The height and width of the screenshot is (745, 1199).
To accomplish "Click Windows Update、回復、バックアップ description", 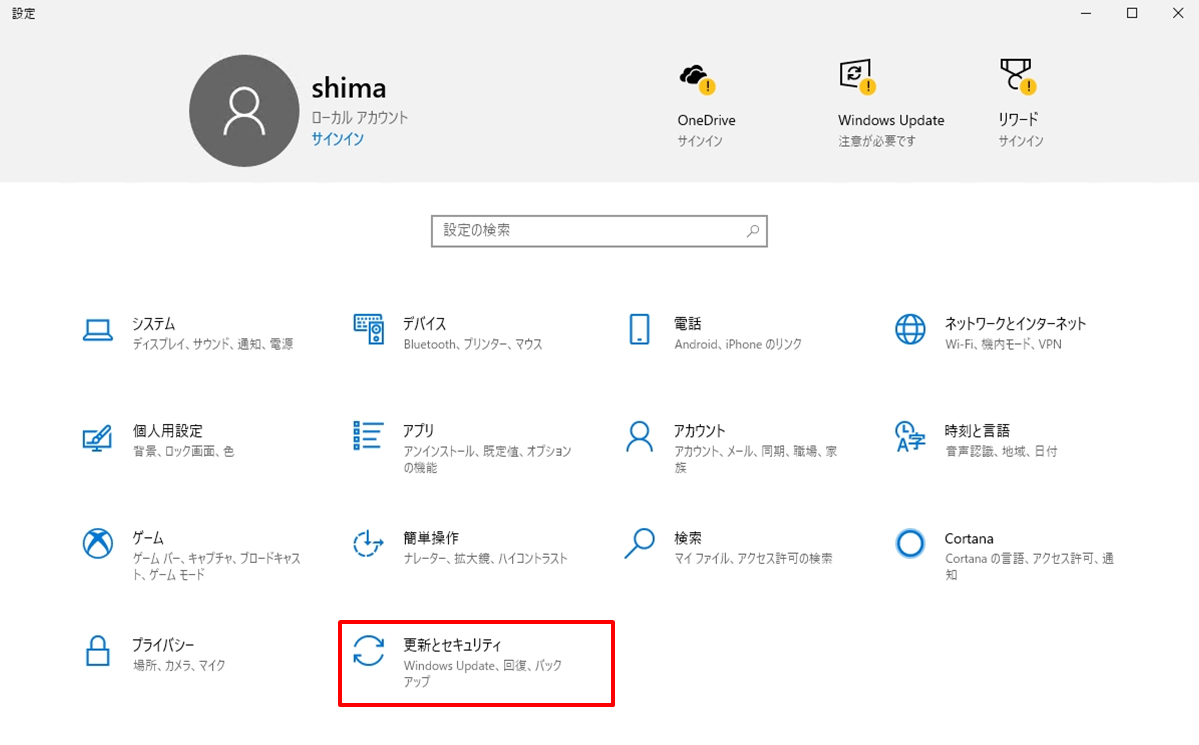I will click(x=483, y=673).
